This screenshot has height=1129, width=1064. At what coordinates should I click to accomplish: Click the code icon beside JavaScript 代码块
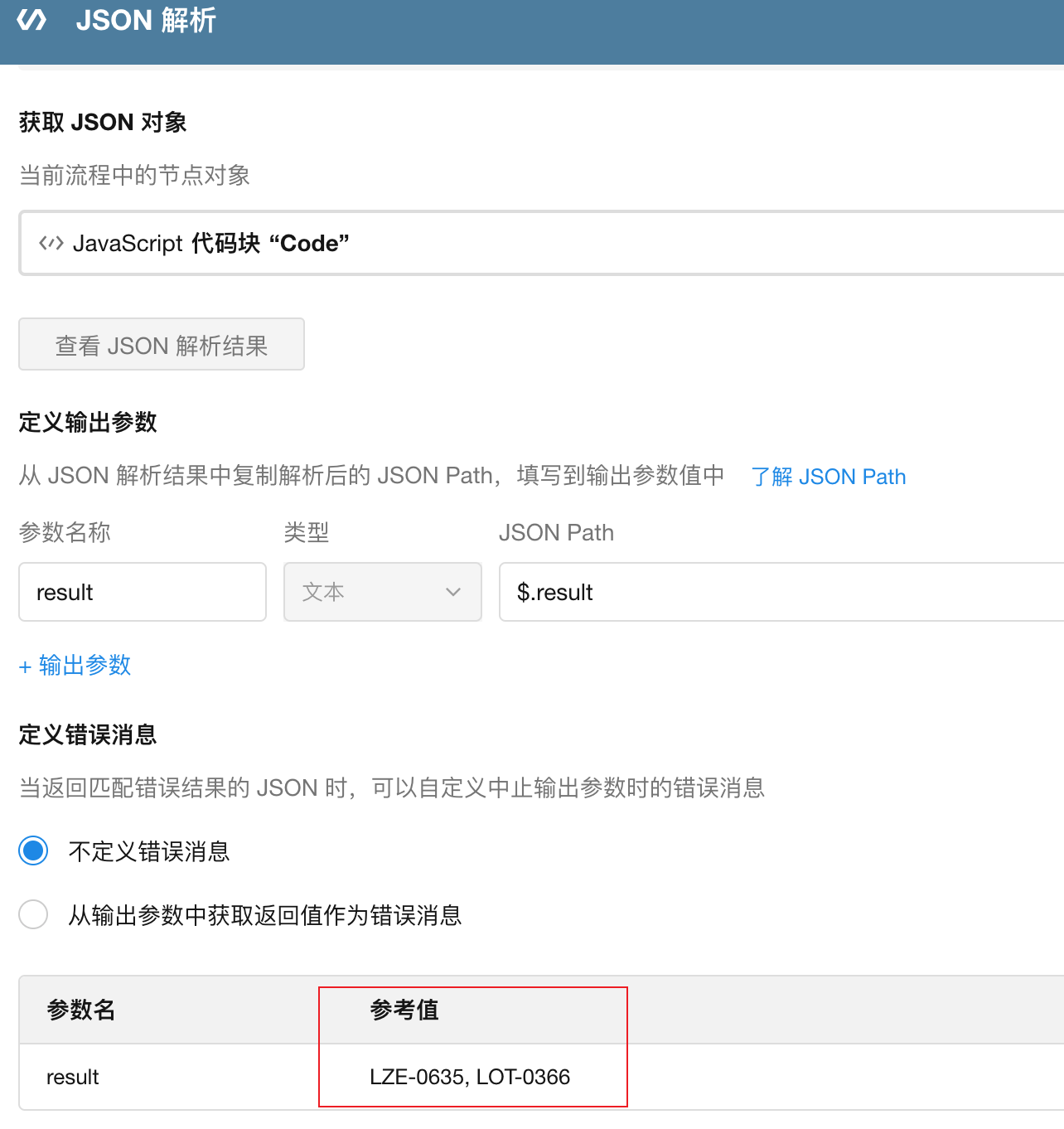point(51,243)
